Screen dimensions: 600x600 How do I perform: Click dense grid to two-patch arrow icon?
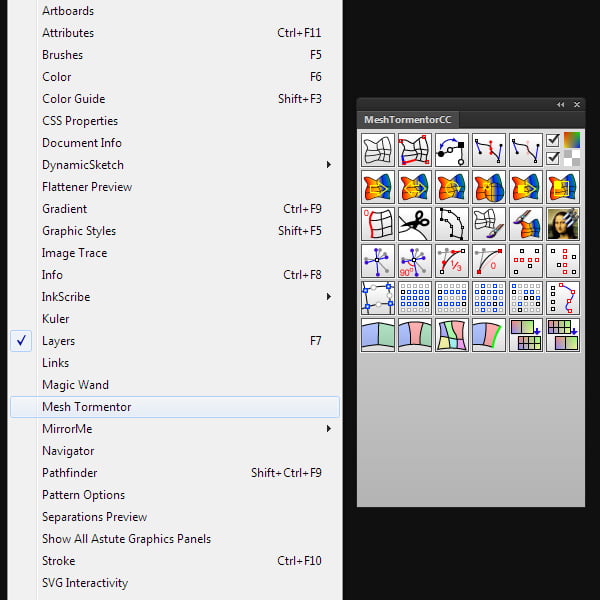coord(563,335)
